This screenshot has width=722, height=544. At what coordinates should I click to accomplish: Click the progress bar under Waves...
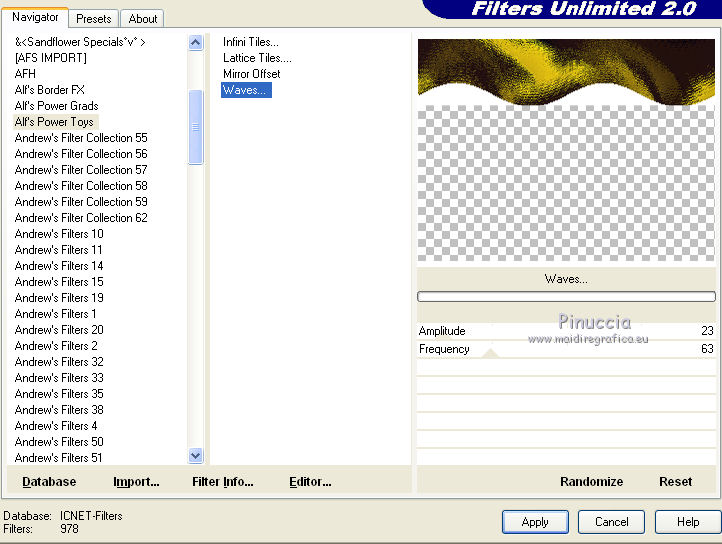pos(566,297)
